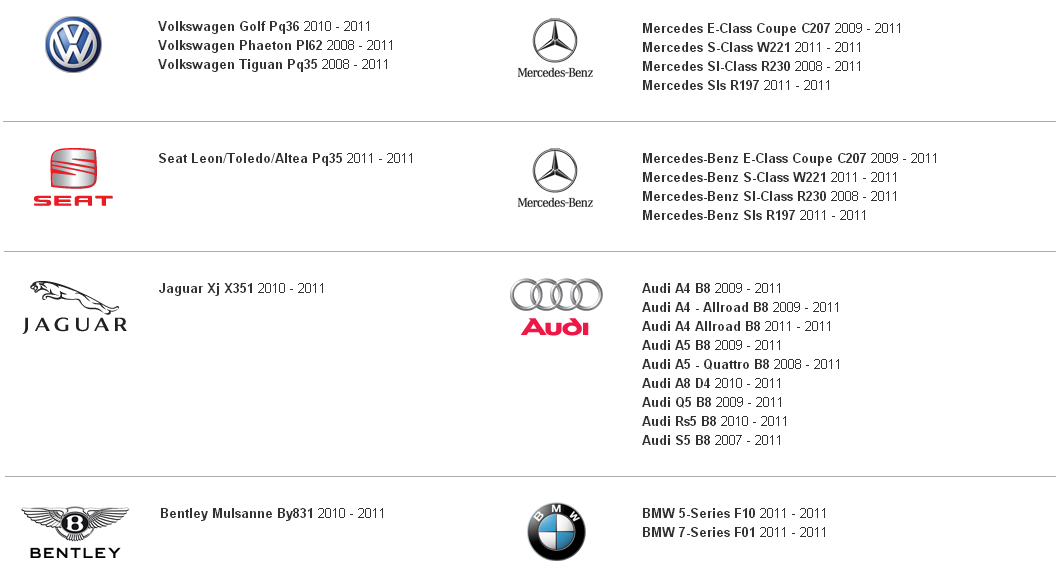Image resolution: width=1060 pixels, height=588 pixels.
Task: Click Mercedes Sls R197 2011 - 2011
Action: (x=736, y=85)
